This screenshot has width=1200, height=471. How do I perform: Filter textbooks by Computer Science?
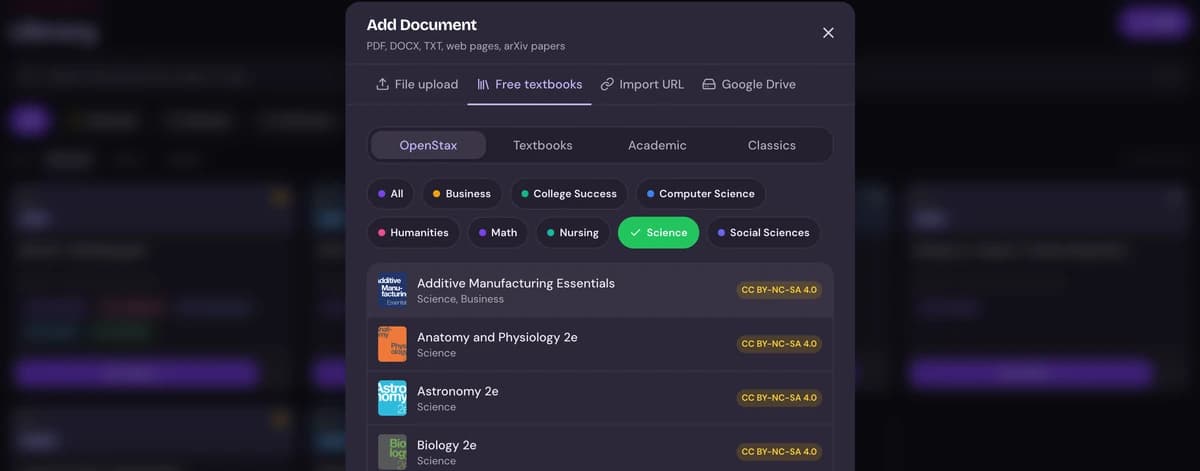pos(701,194)
